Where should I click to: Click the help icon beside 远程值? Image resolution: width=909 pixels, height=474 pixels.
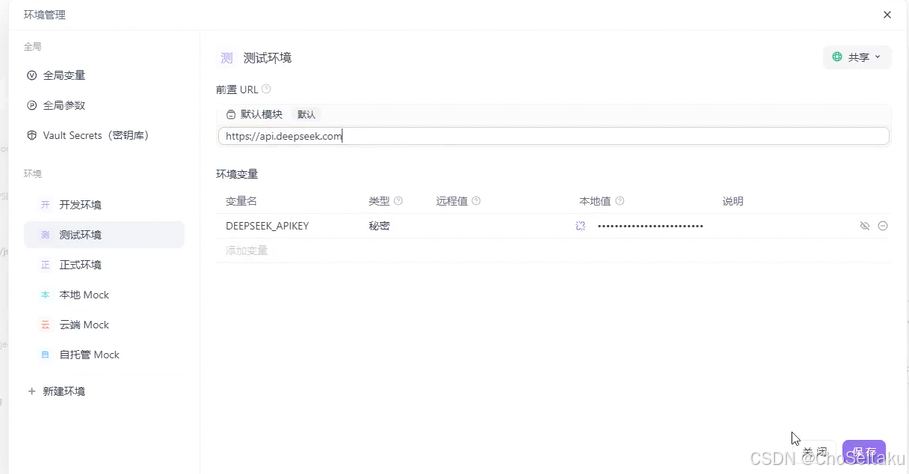tap(476, 201)
